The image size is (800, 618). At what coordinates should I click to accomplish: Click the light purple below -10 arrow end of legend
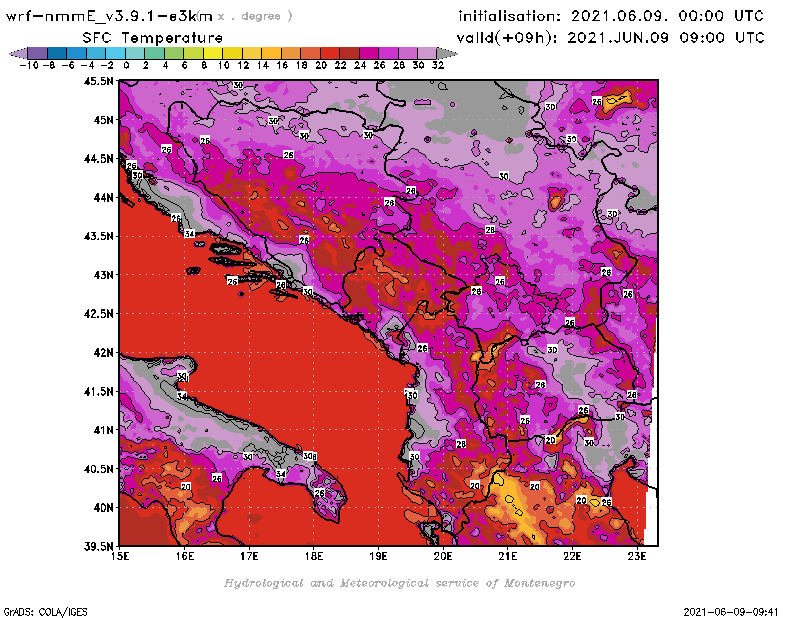(x=18, y=53)
